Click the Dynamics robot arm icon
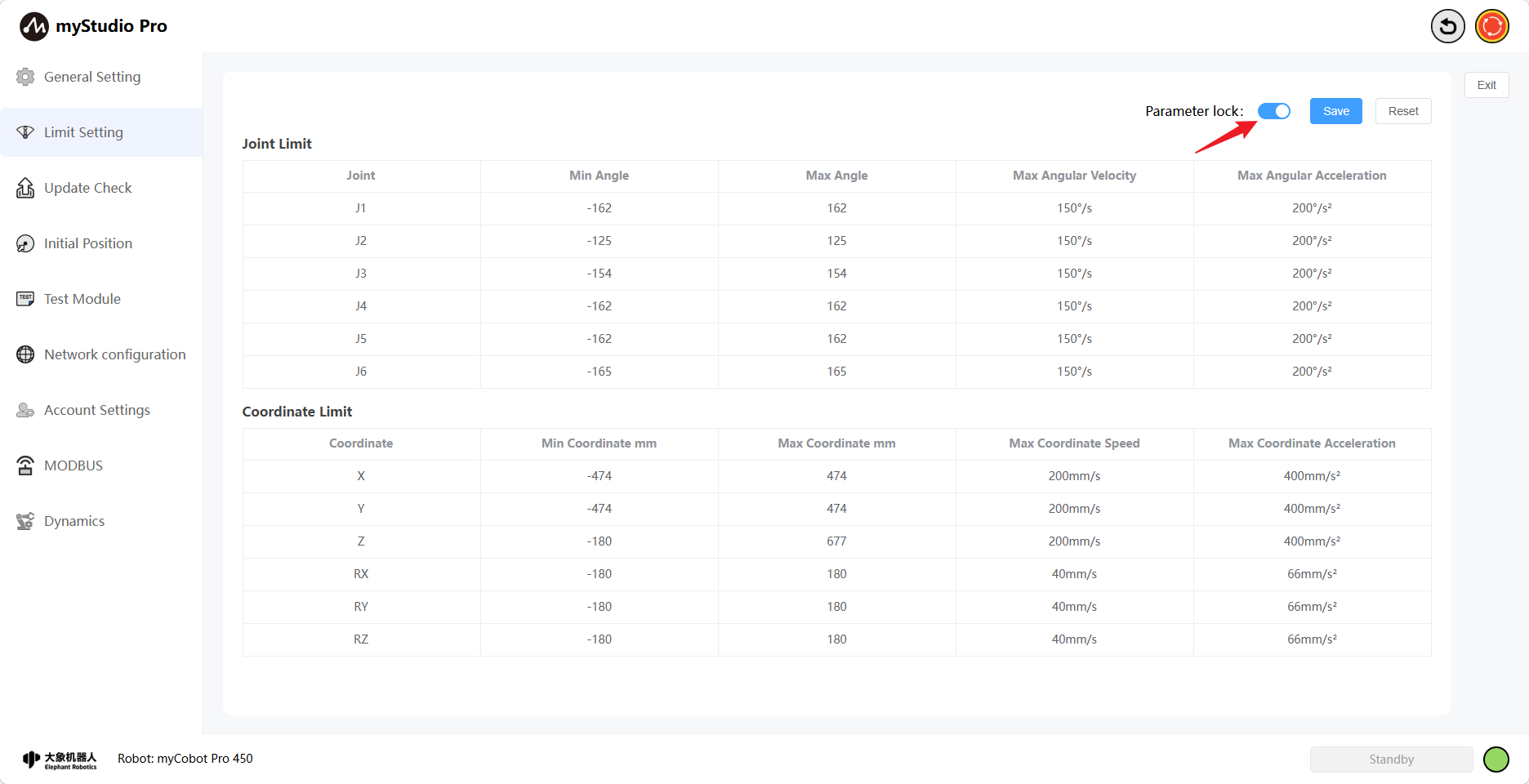Viewport: 1529px width, 784px height. [25, 521]
